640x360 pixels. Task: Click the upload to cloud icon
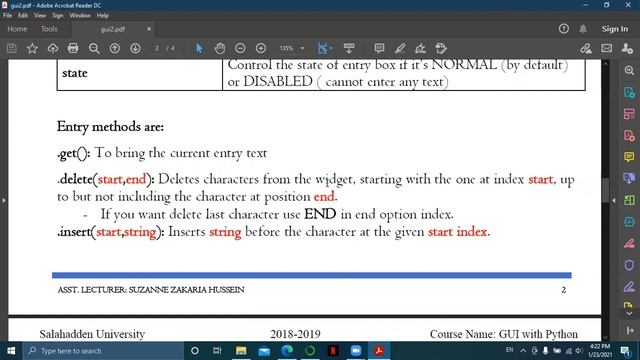coord(53,48)
